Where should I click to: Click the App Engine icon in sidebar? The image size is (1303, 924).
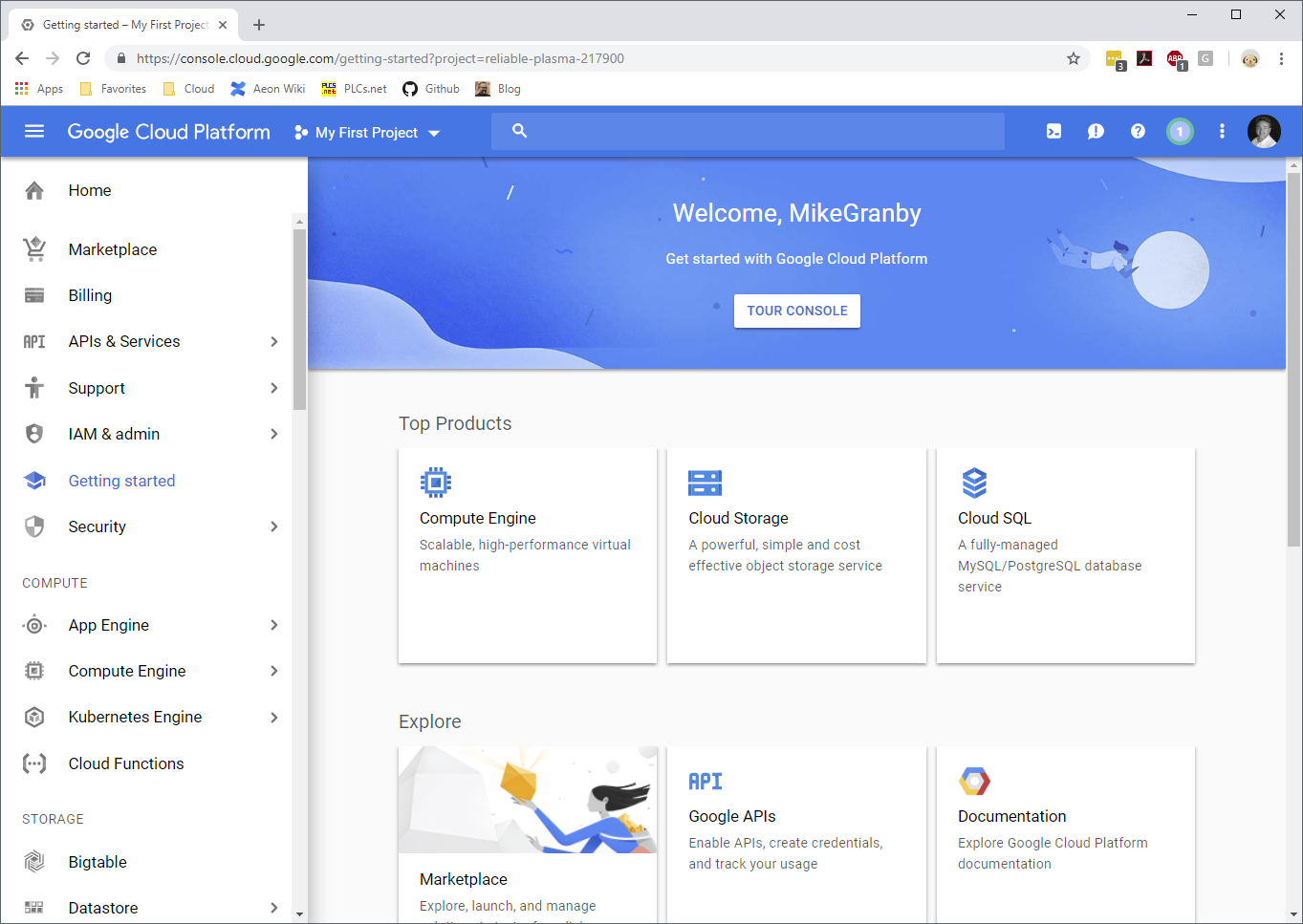click(x=34, y=625)
